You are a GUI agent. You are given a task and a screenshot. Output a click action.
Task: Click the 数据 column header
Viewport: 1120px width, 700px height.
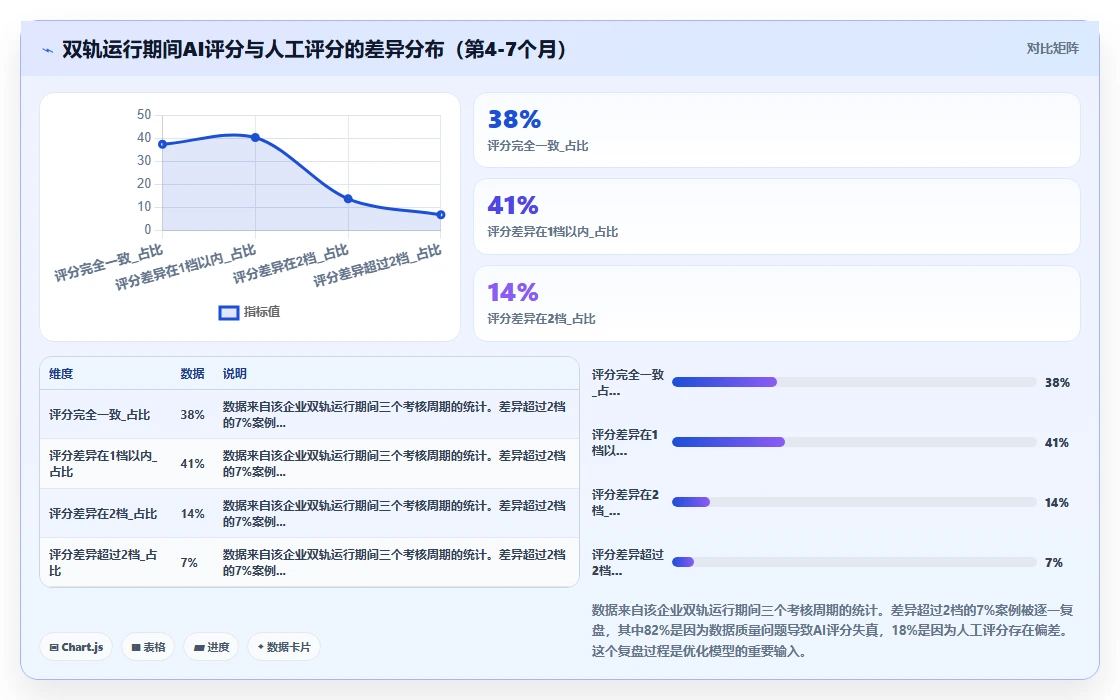(192, 374)
